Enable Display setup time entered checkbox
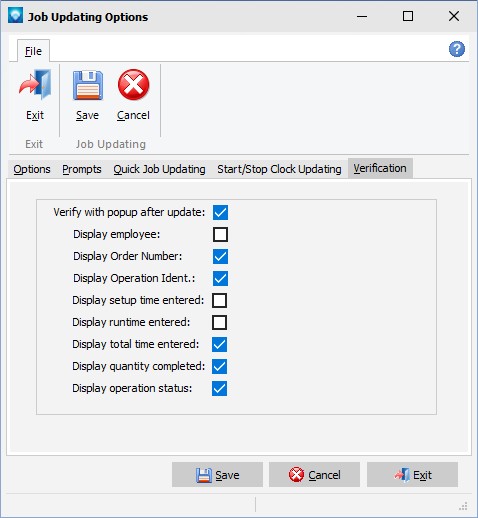478x518 pixels. point(219,300)
